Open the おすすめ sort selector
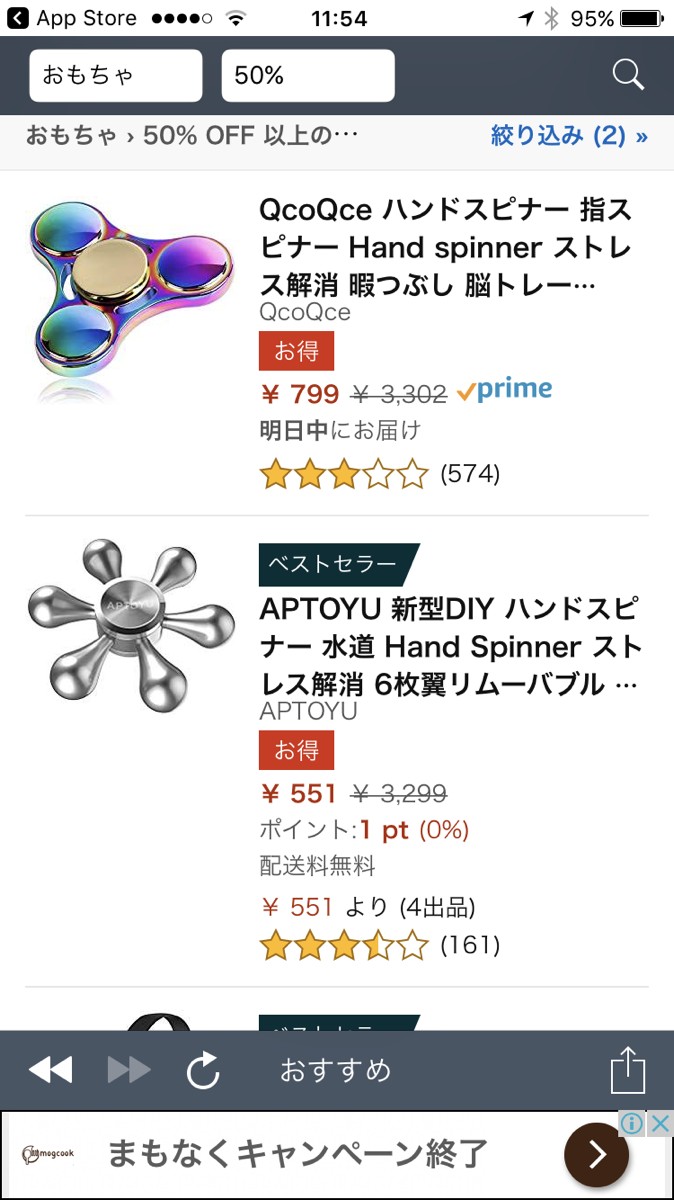This screenshot has width=674, height=1200. click(x=335, y=1071)
